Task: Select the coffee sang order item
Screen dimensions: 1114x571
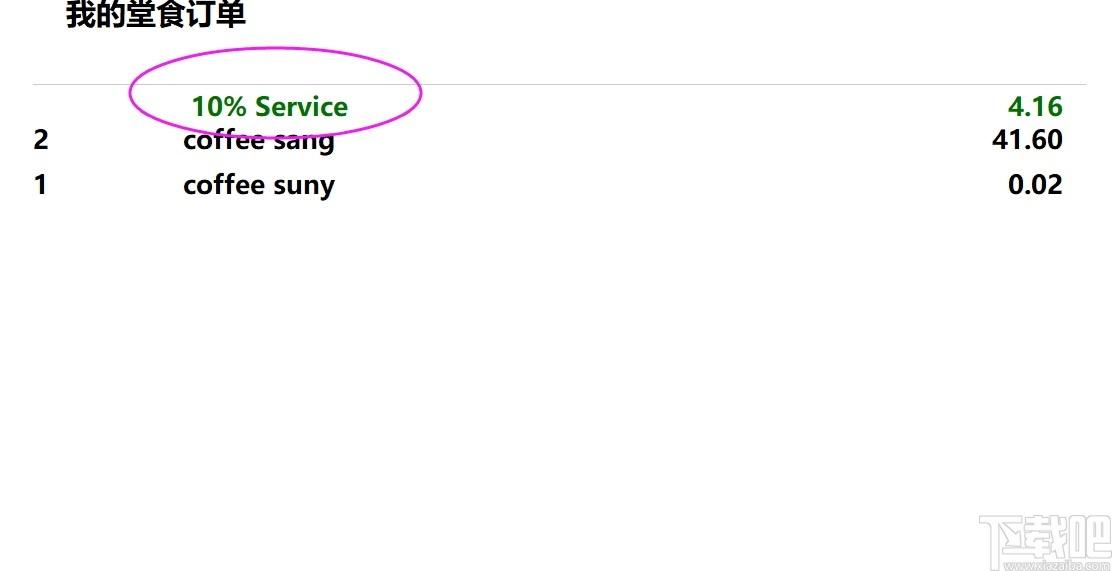Action: (x=259, y=141)
